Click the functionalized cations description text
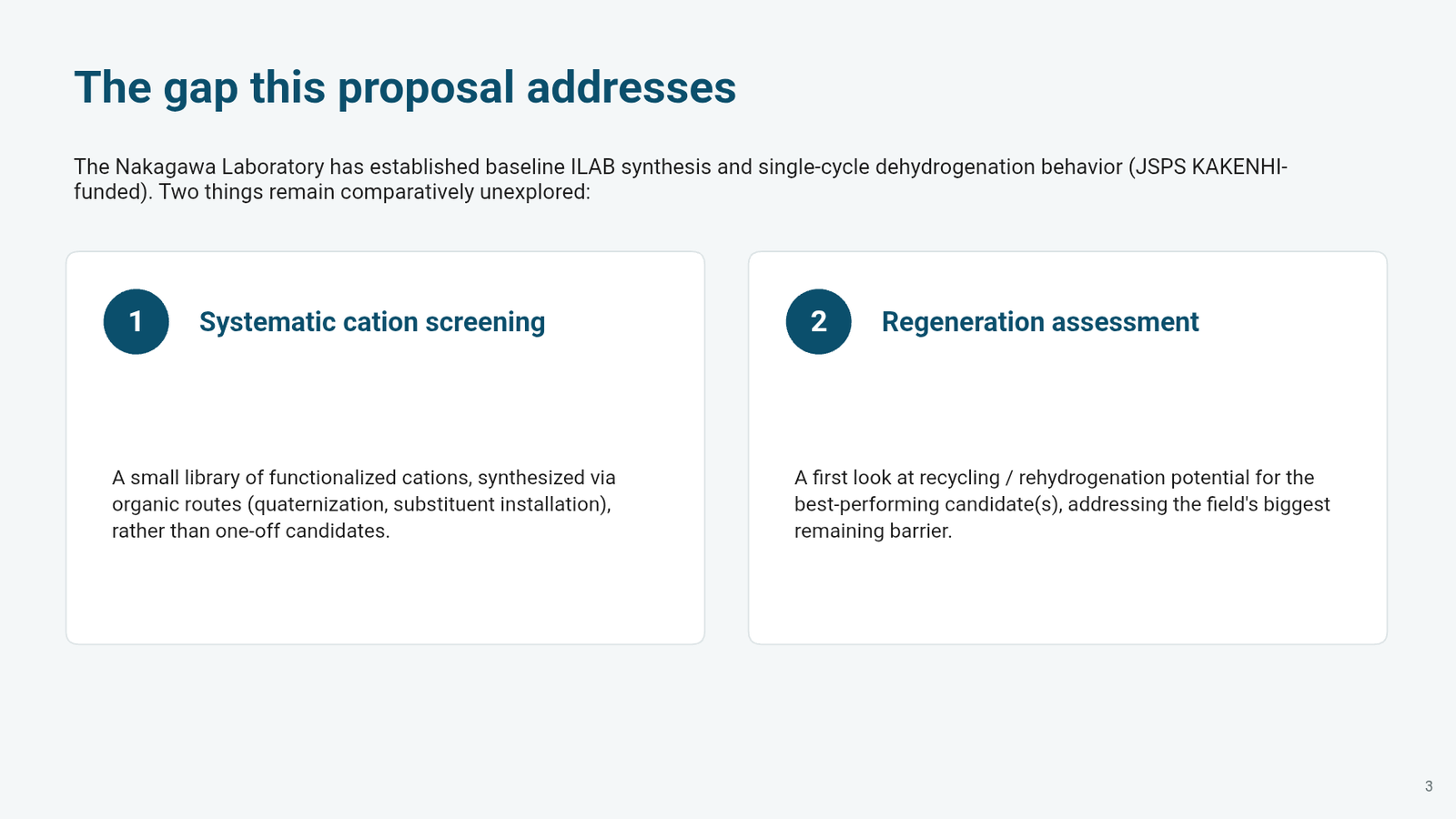 click(364, 504)
